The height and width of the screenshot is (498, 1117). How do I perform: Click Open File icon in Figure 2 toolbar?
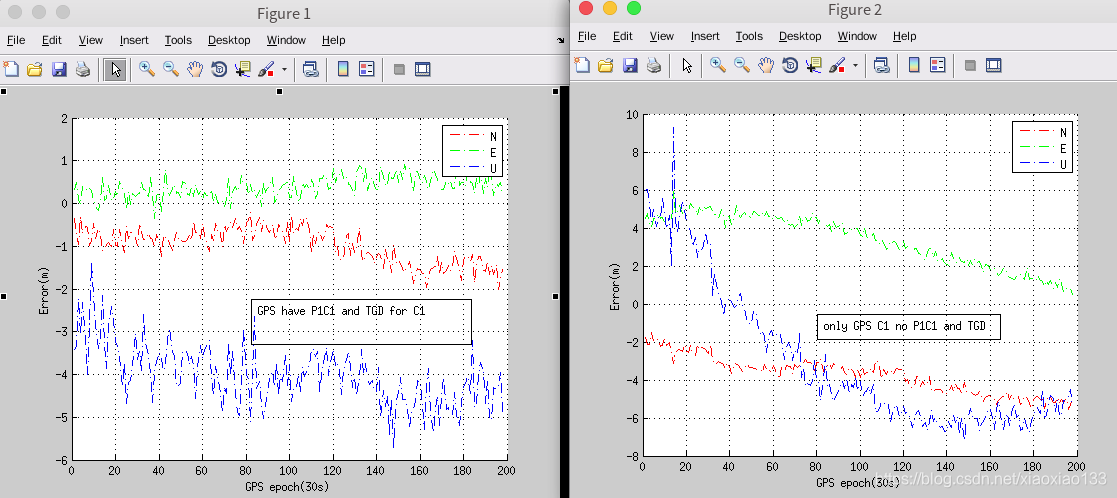(x=606, y=66)
